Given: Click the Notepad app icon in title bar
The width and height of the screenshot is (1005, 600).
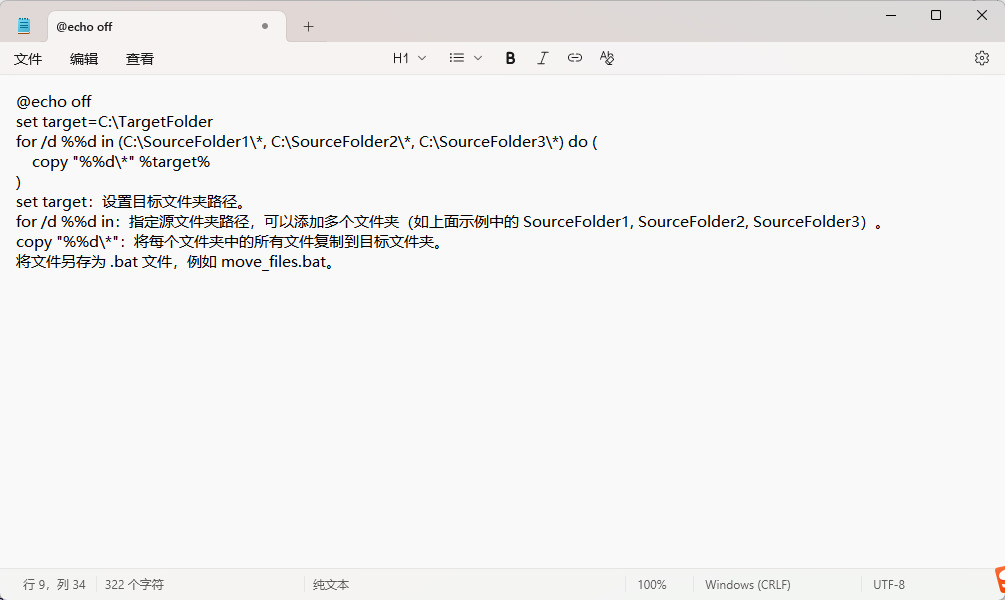Looking at the screenshot, I should (24, 26).
